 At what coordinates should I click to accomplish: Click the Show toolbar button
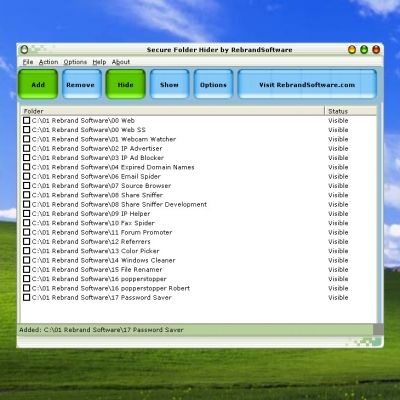tap(169, 84)
